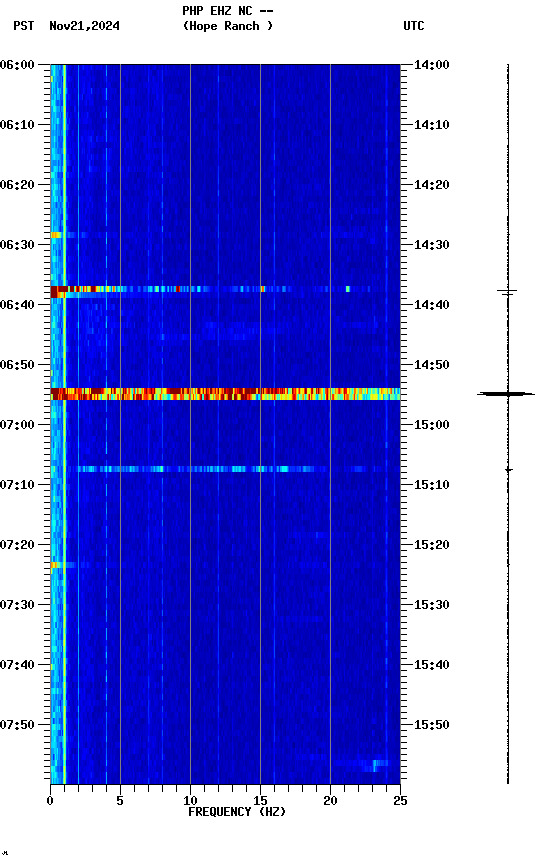
Task: Click the 15:50 UTC time label
Action: tap(432, 725)
